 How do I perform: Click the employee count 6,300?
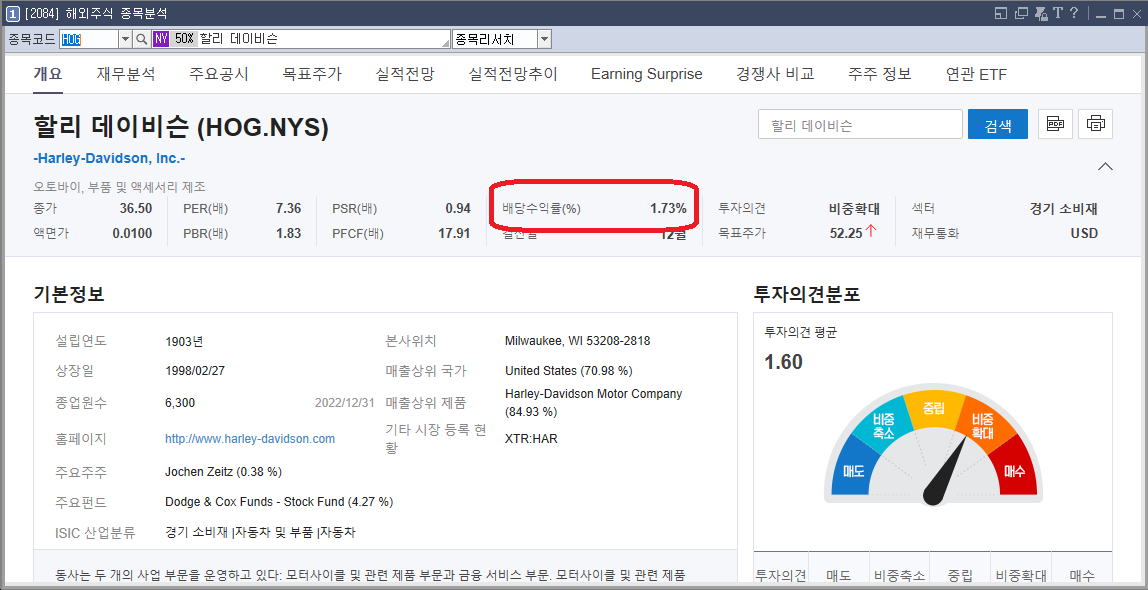[x=180, y=403]
